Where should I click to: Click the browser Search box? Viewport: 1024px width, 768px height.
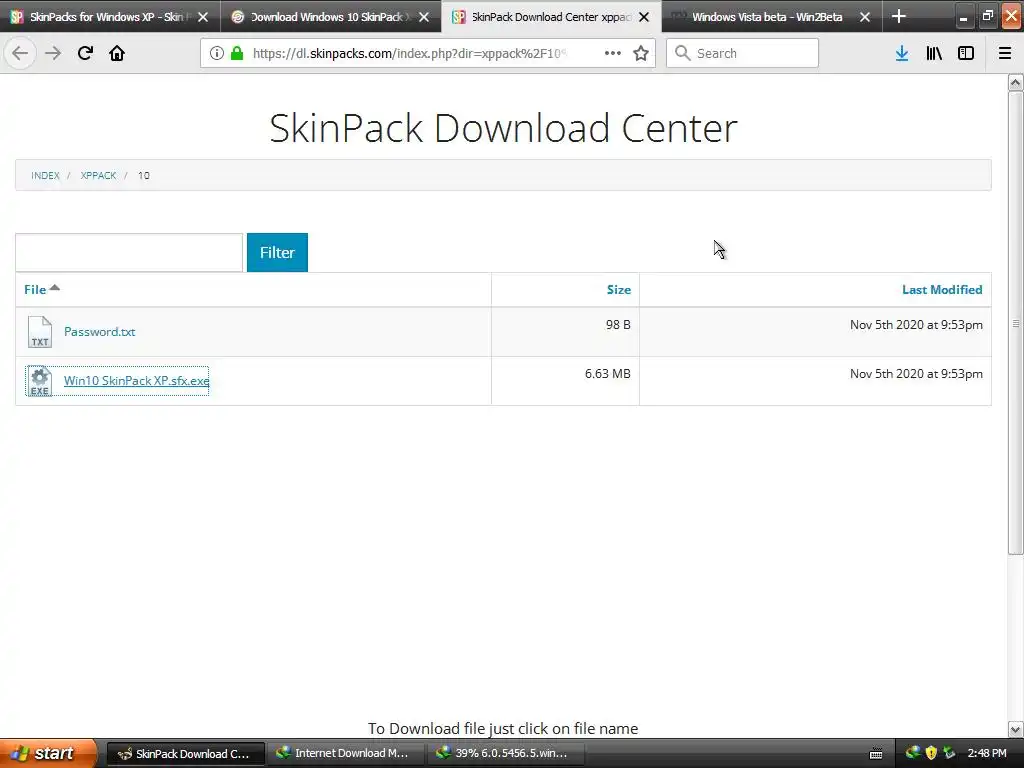pos(743,53)
